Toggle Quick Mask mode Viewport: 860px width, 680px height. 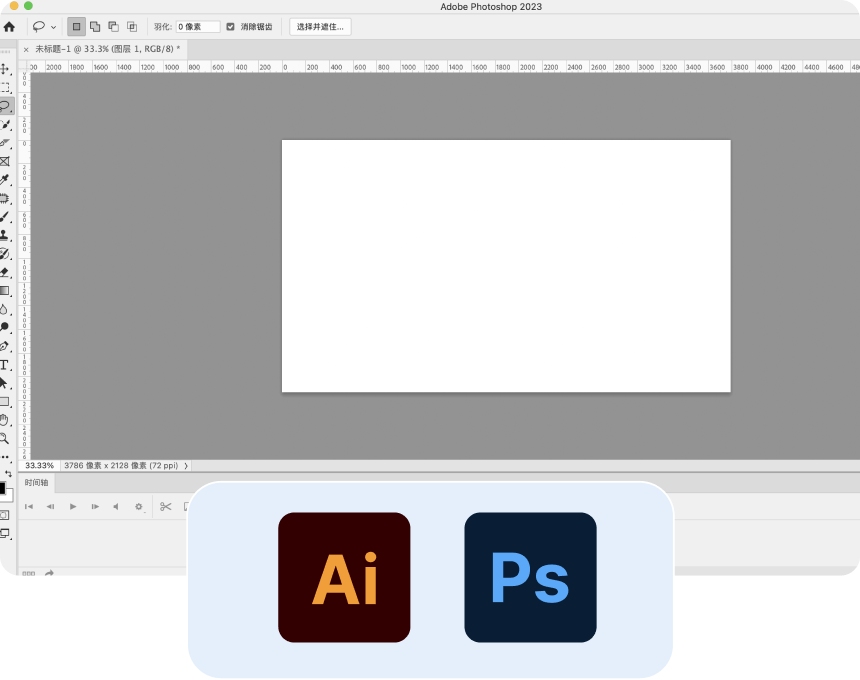tap(5, 515)
